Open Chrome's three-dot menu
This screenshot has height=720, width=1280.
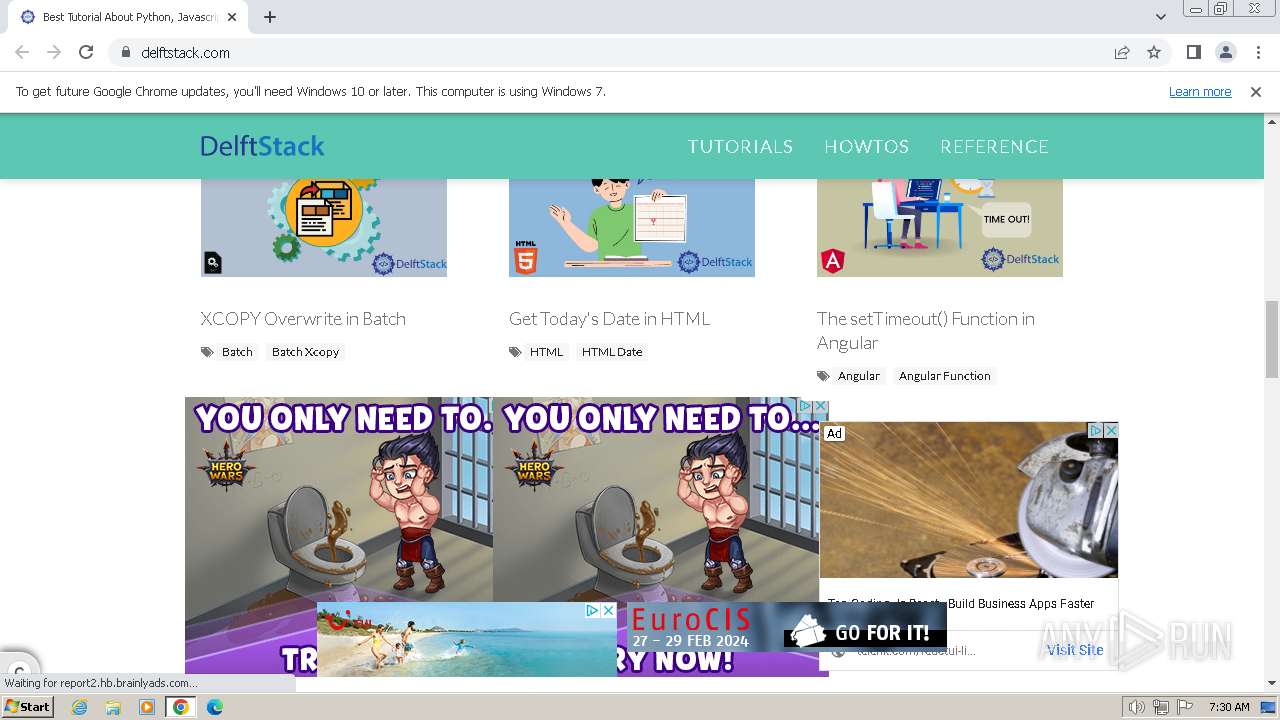click(x=1258, y=52)
